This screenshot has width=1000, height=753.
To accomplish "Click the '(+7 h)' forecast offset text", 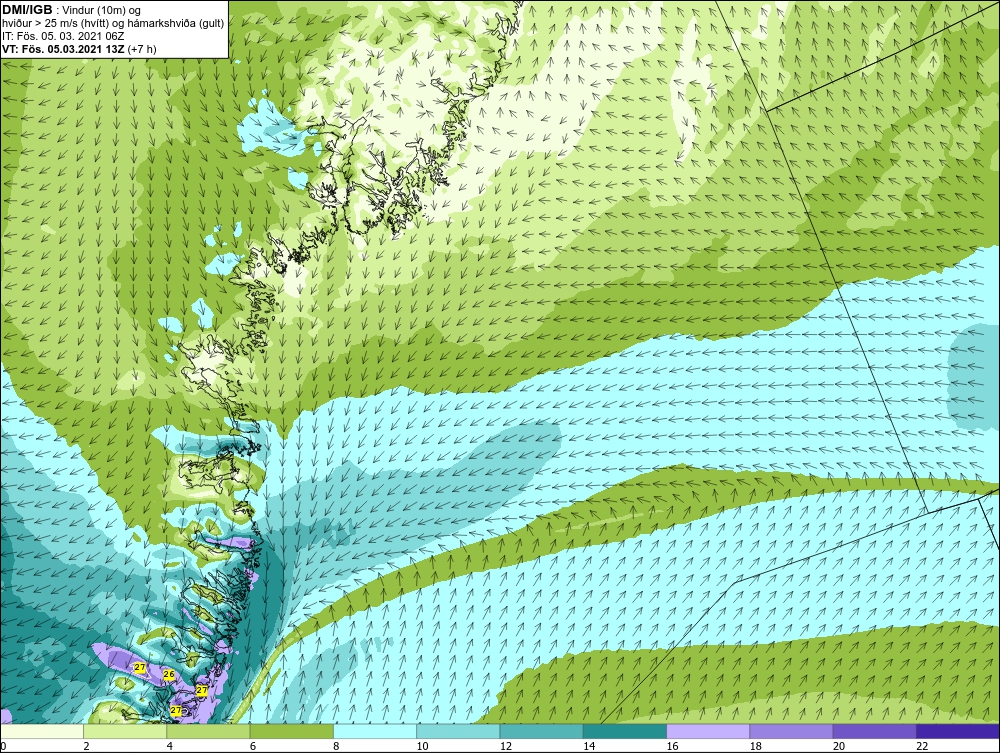I will [x=142, y=49].
